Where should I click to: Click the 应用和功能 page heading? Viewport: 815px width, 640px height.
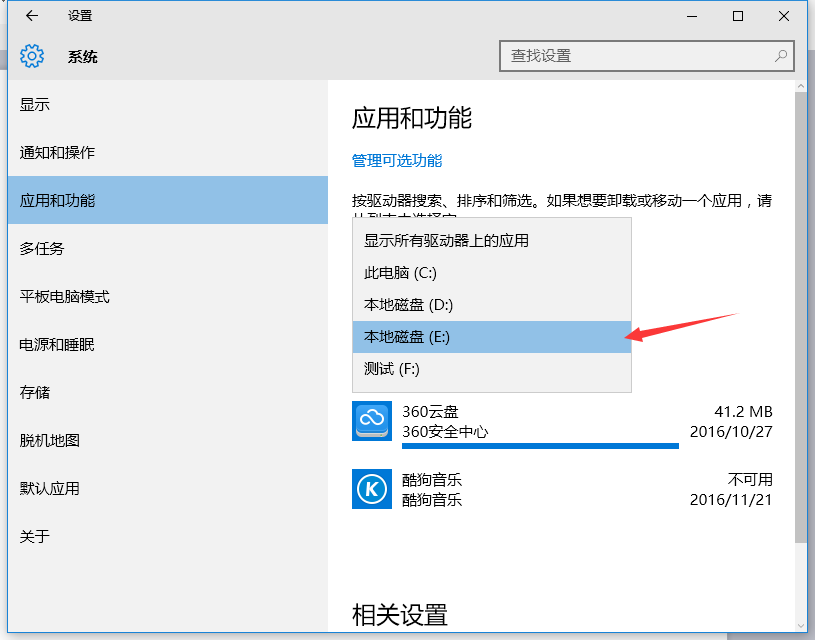(x=412, y=118)
